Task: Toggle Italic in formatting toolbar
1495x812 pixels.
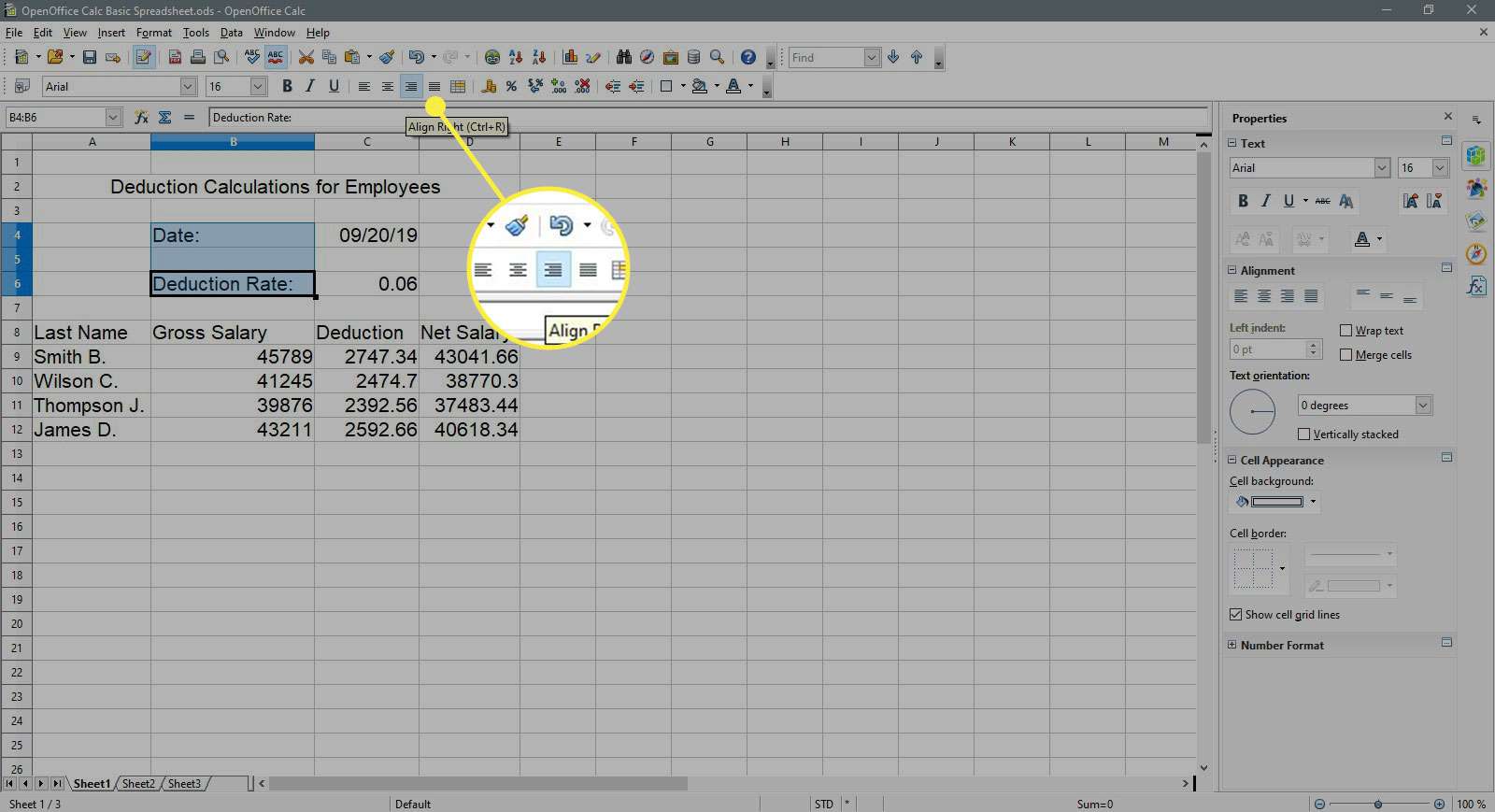Action: (310, 86)
